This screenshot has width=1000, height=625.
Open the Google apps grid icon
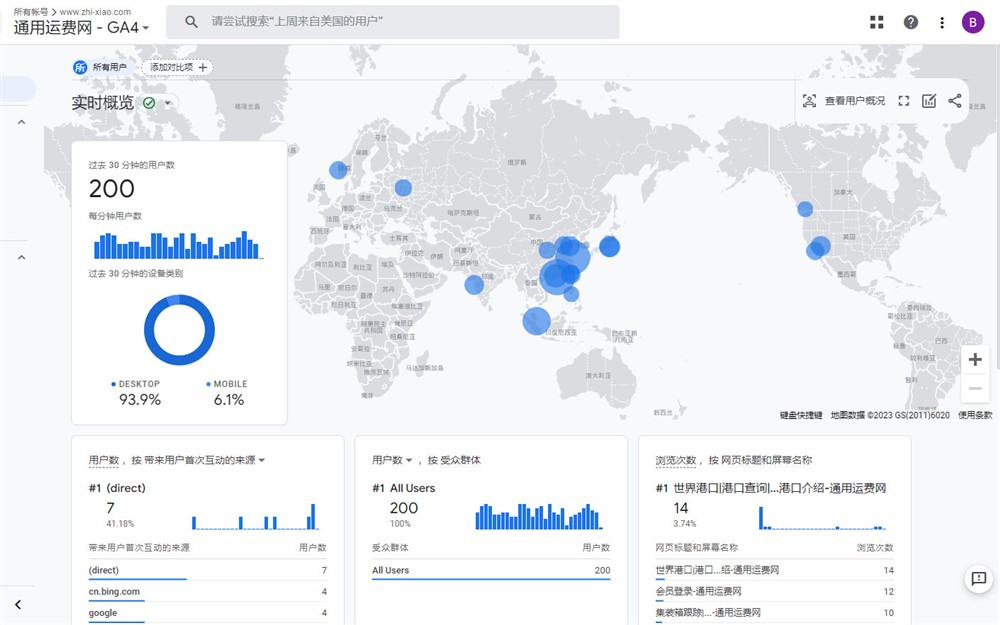click(877, 22)
